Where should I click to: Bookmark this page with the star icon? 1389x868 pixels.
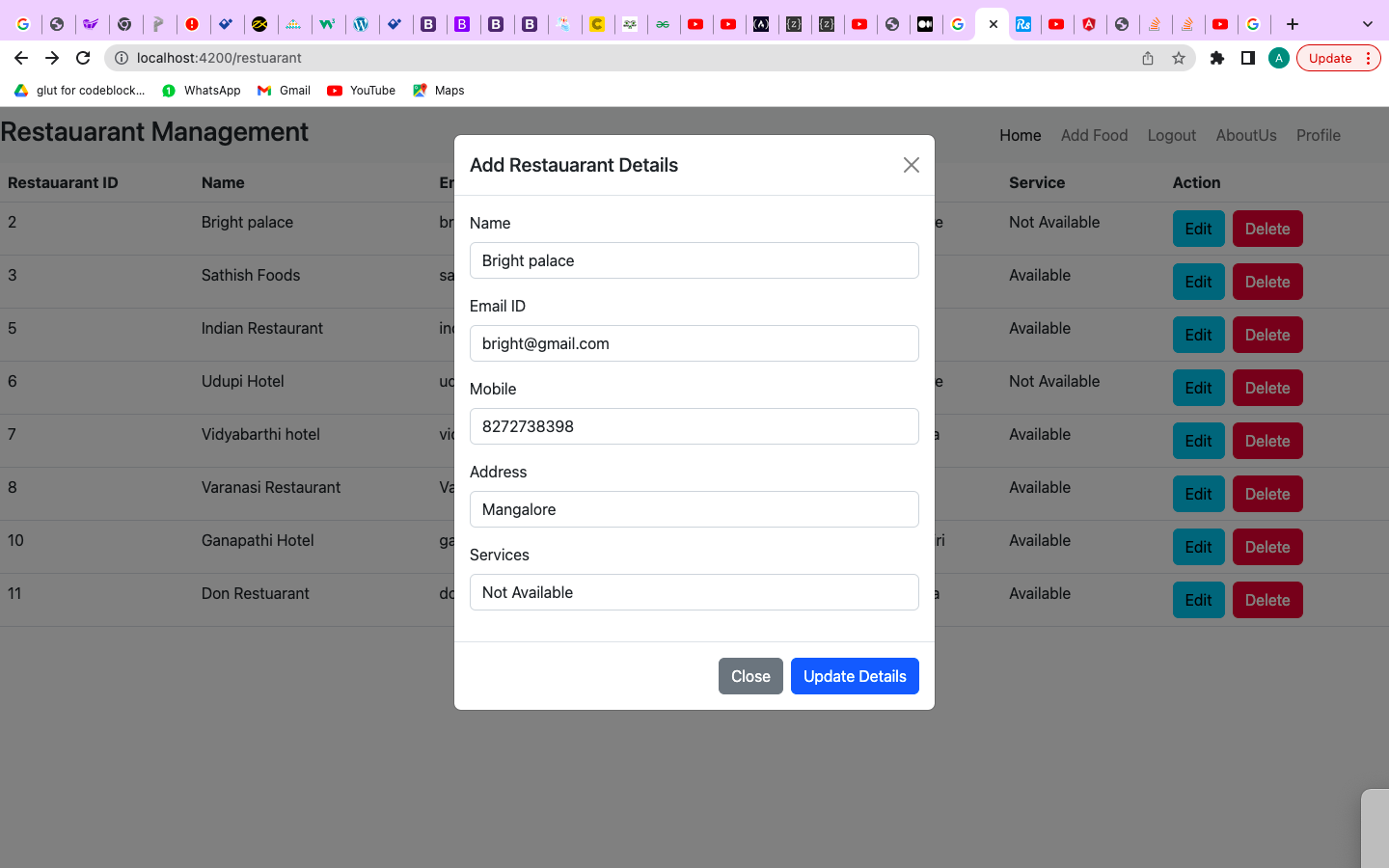click(x=1179, y=58)
